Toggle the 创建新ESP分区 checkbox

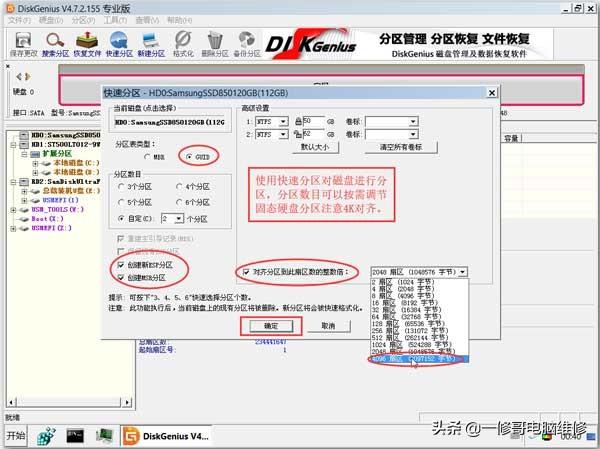(x=121, y=265)
